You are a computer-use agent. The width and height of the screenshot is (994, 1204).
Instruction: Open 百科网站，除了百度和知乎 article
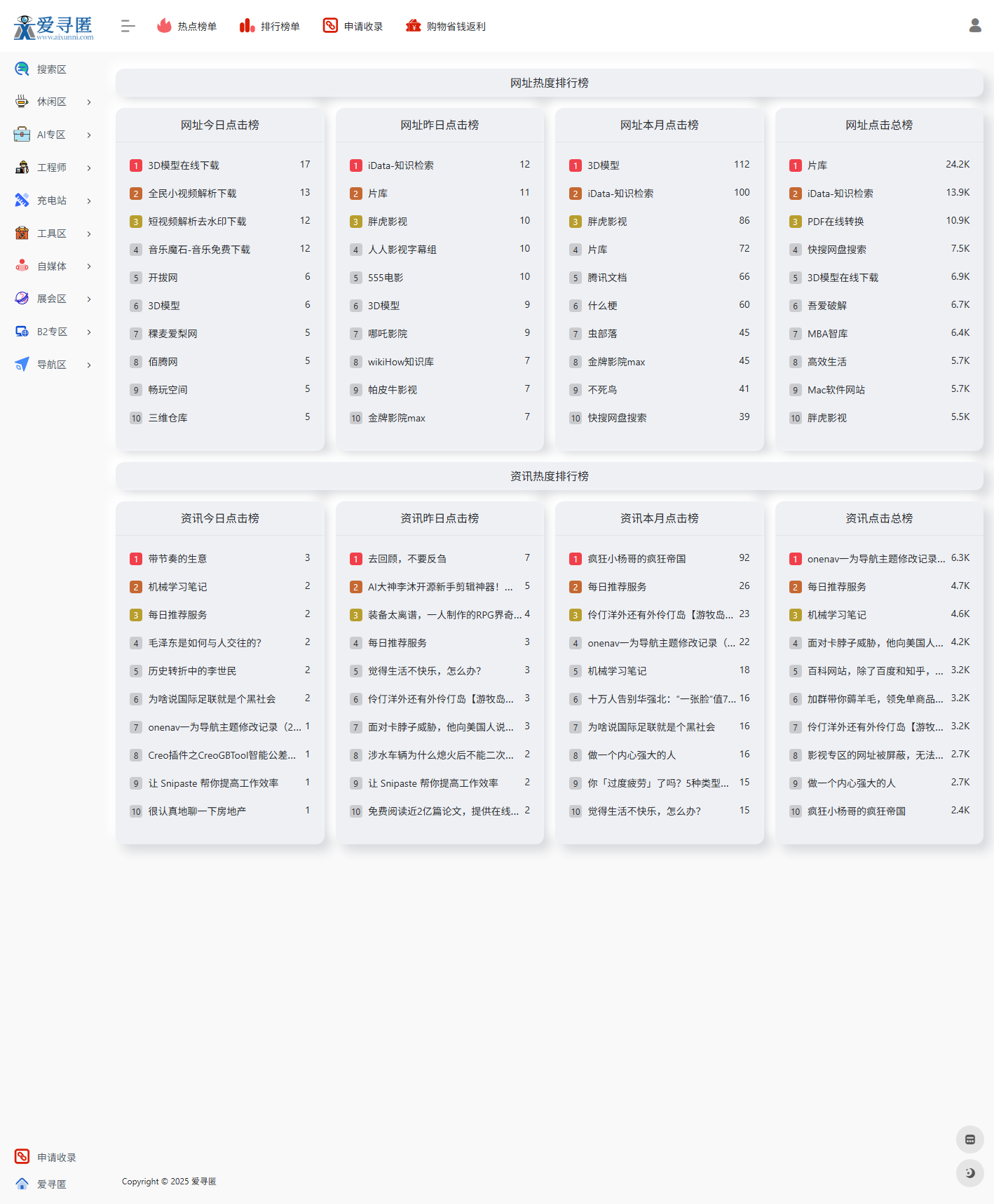tap(876, 671)
